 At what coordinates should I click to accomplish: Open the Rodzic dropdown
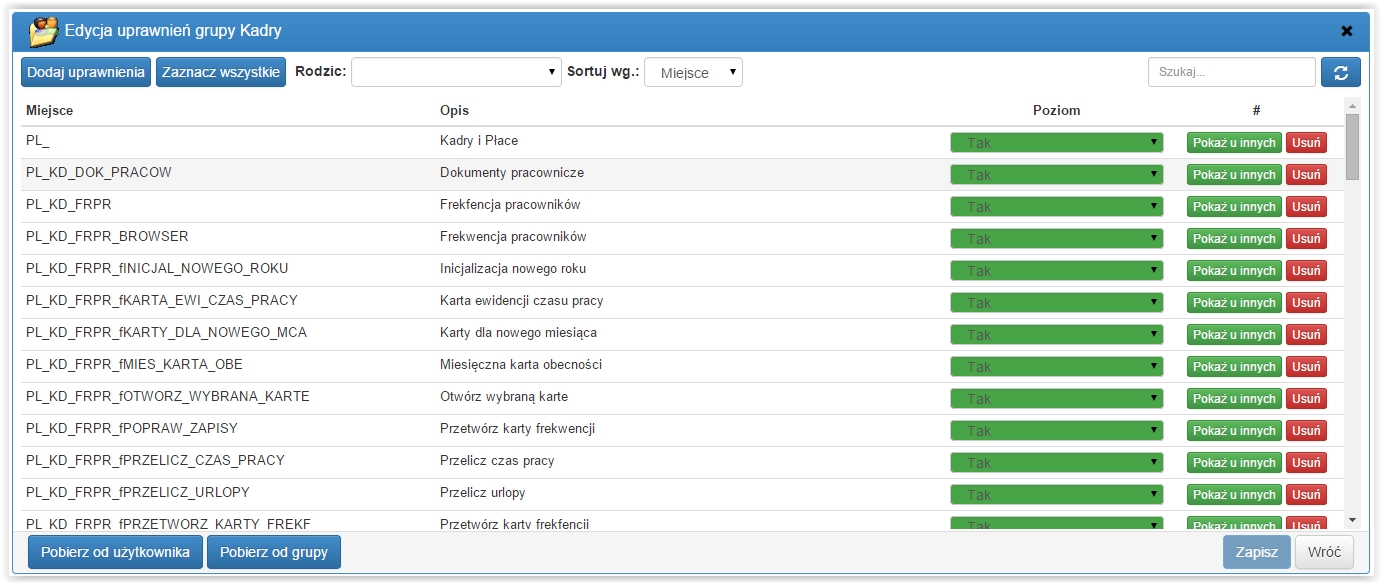(x=456, y=72)
